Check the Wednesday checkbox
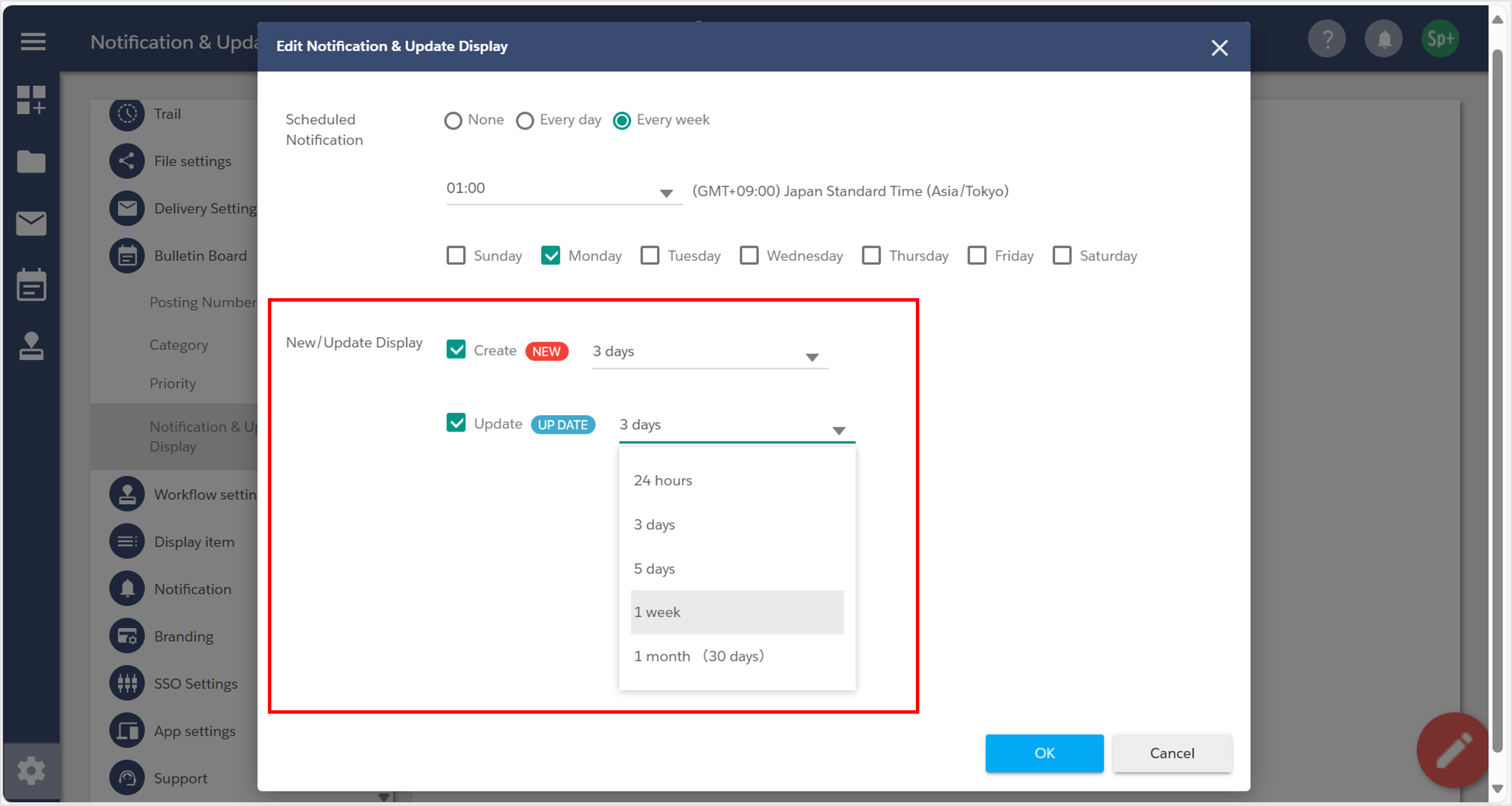This screenshot has height=806, width=1512. [749, 256]
